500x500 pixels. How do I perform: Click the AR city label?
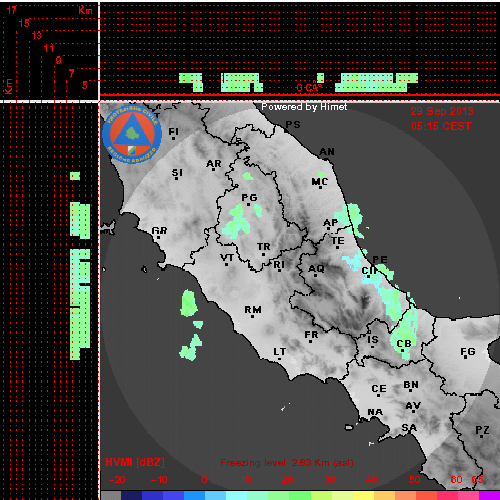pyautogui.click(x=214, y=164)
